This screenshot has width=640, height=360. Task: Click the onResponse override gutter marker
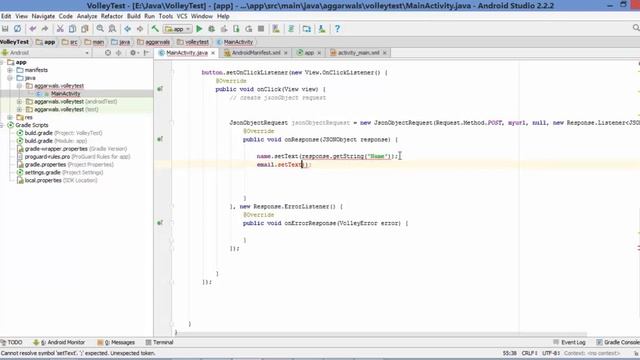click(160, 139)
